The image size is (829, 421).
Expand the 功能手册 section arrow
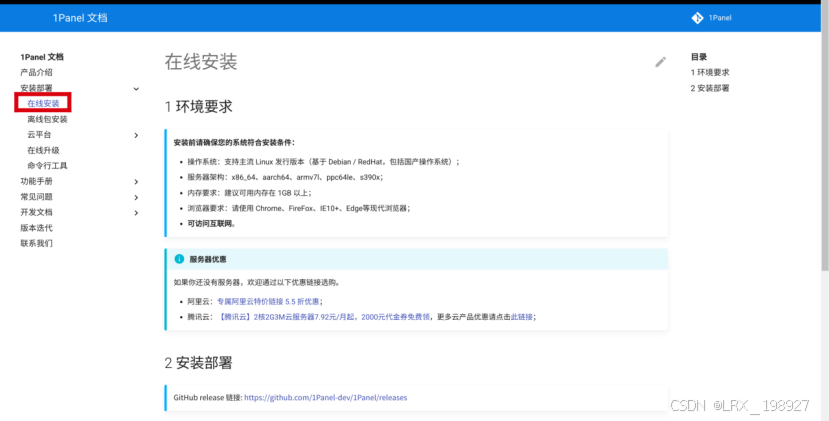pos(136,182)
